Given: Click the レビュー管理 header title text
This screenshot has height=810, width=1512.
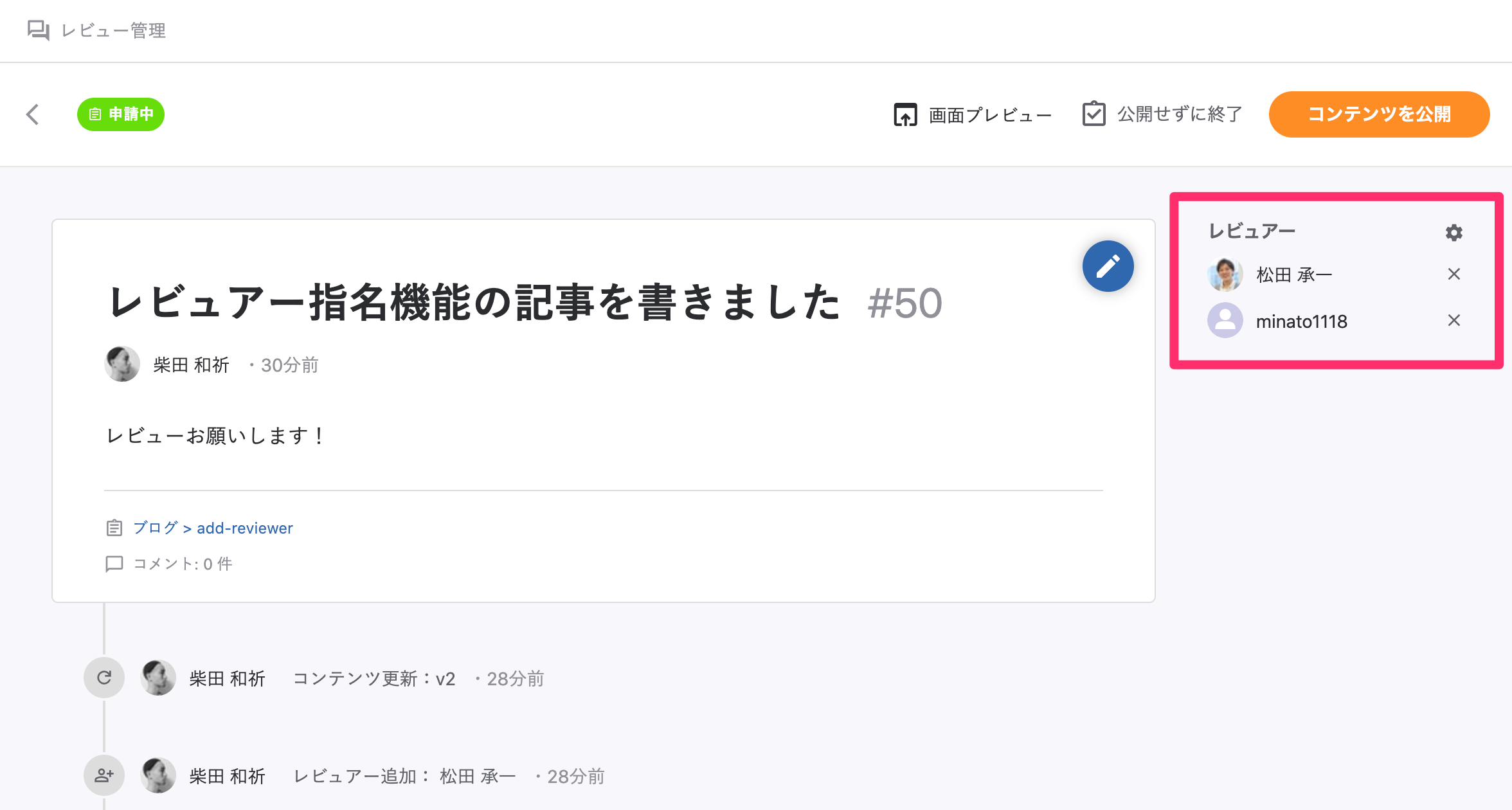Looking at the screenshot, I should (114, 30).
